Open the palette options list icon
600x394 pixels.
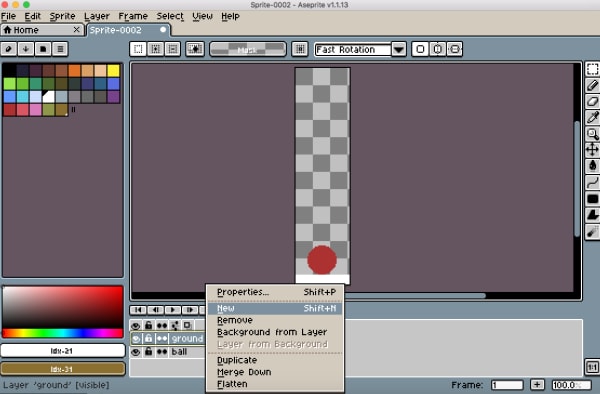[x=60, y=49]
